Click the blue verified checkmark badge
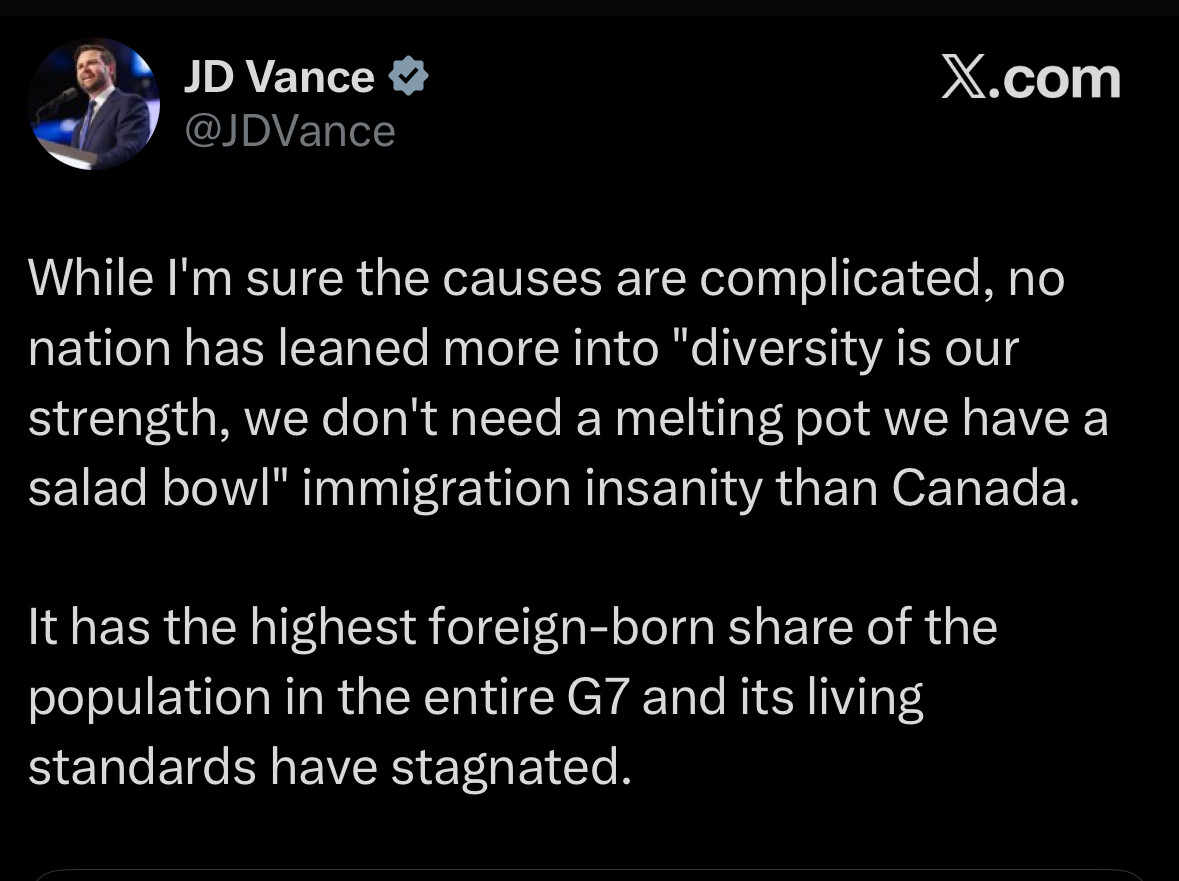 coord(408,77)
